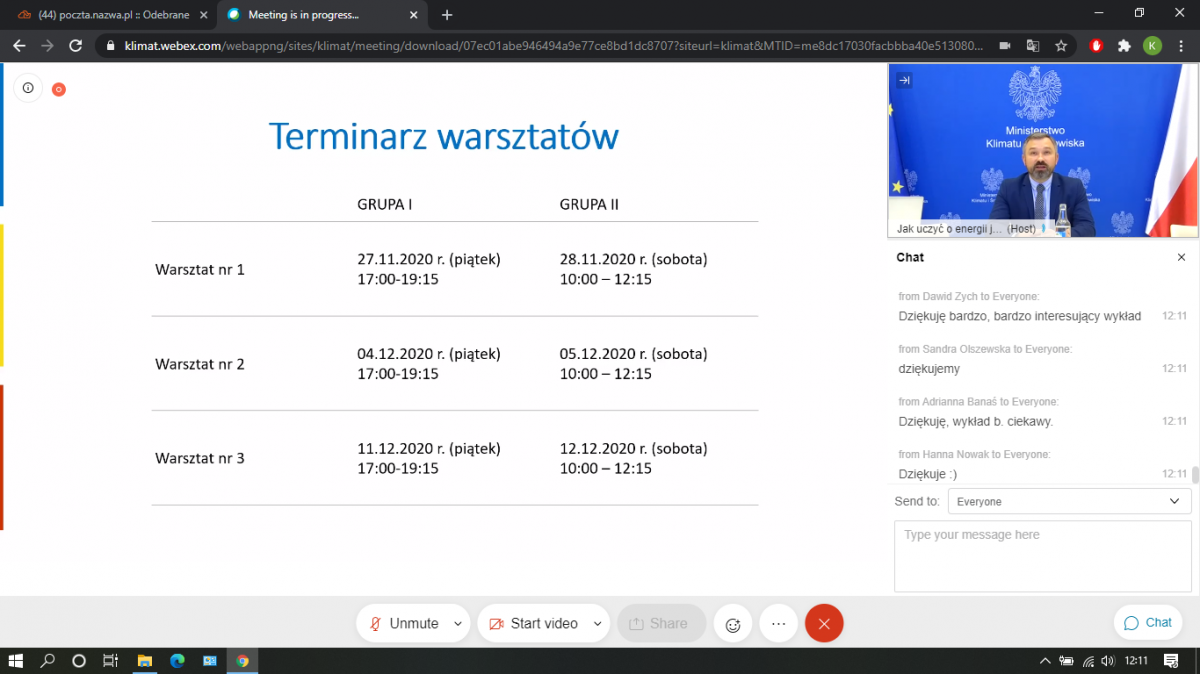Open the green K profile avatar

point(1152,46)
